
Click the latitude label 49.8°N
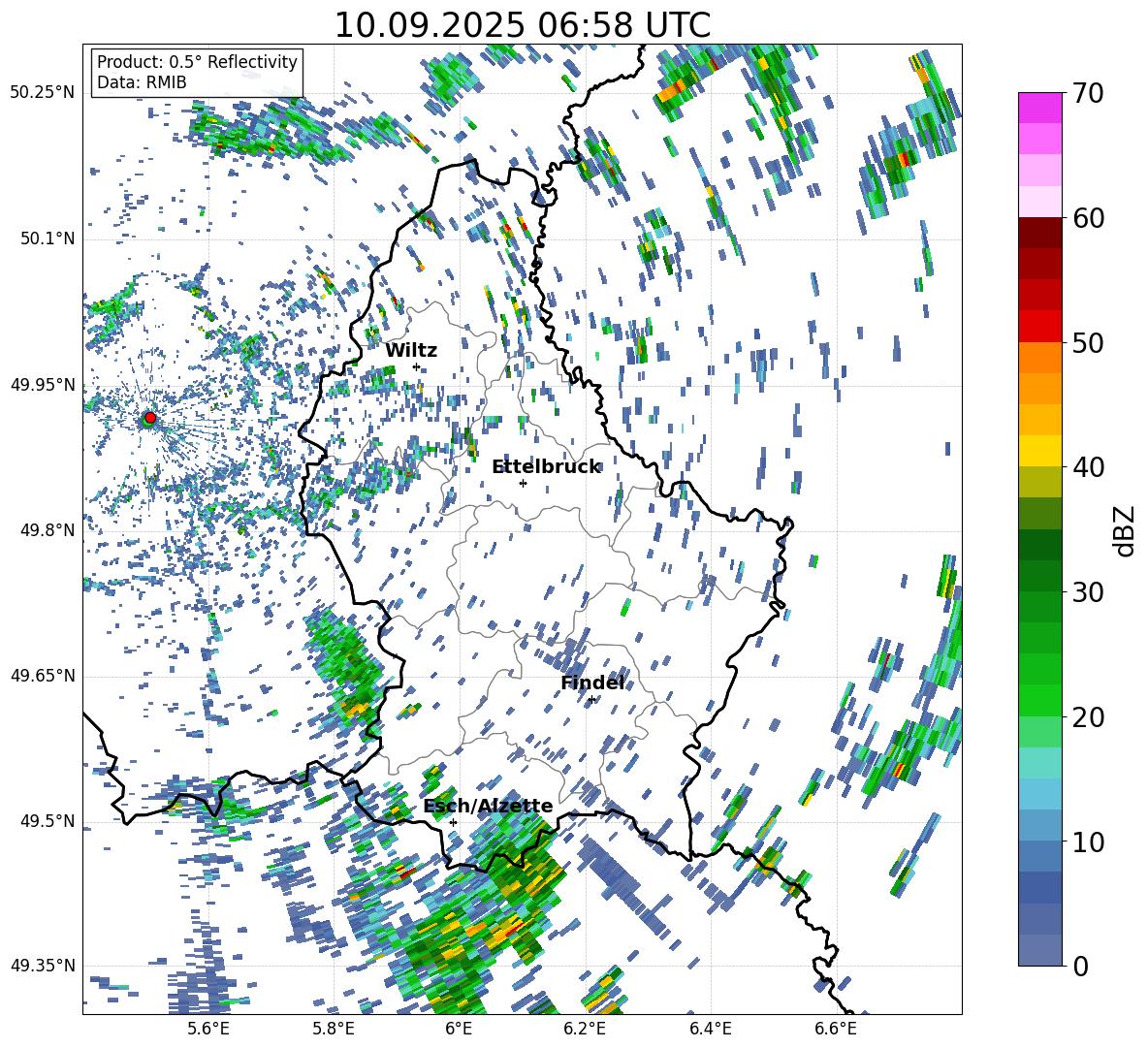point(47,530)
